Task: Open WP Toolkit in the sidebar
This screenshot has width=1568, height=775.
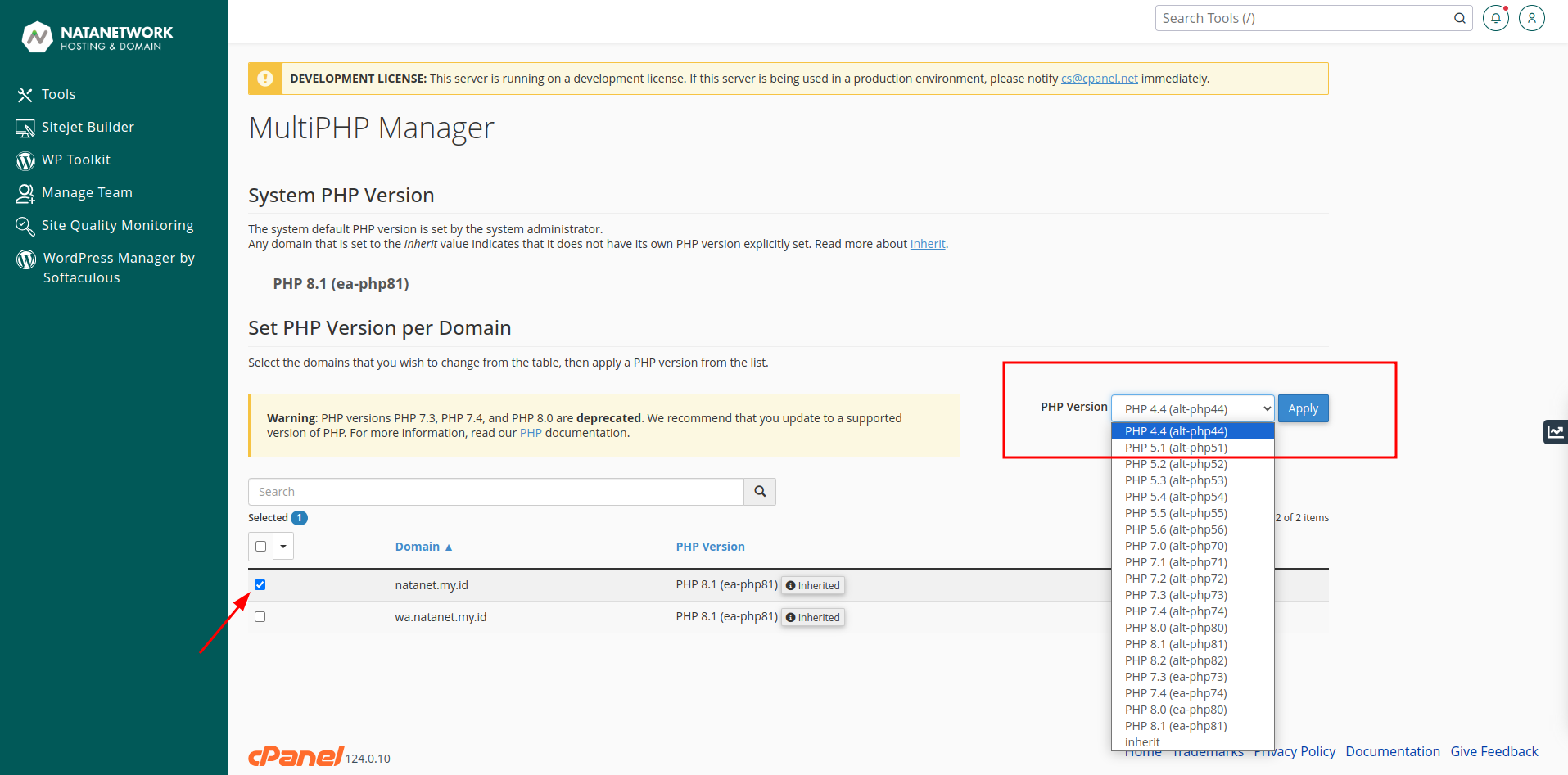Action: point(63,160)
